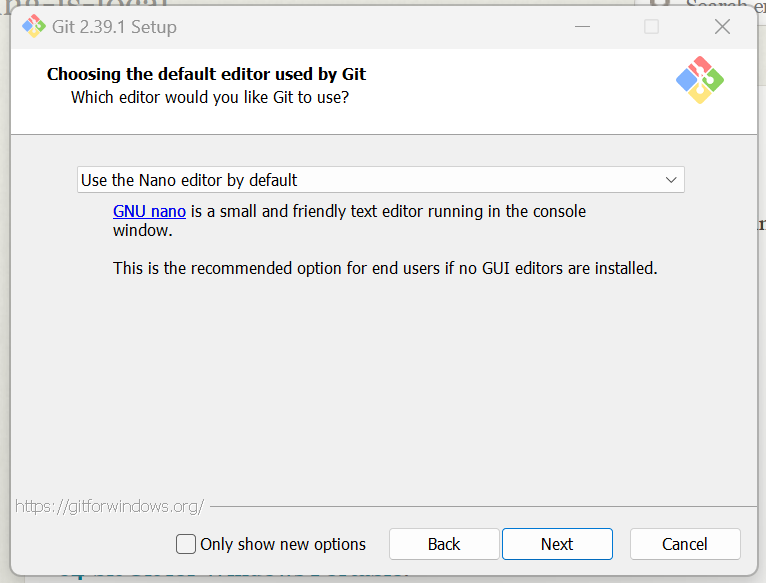Click the recommended option description text
The width and height of the screenshot is (766, 583).
coord(385,268)
